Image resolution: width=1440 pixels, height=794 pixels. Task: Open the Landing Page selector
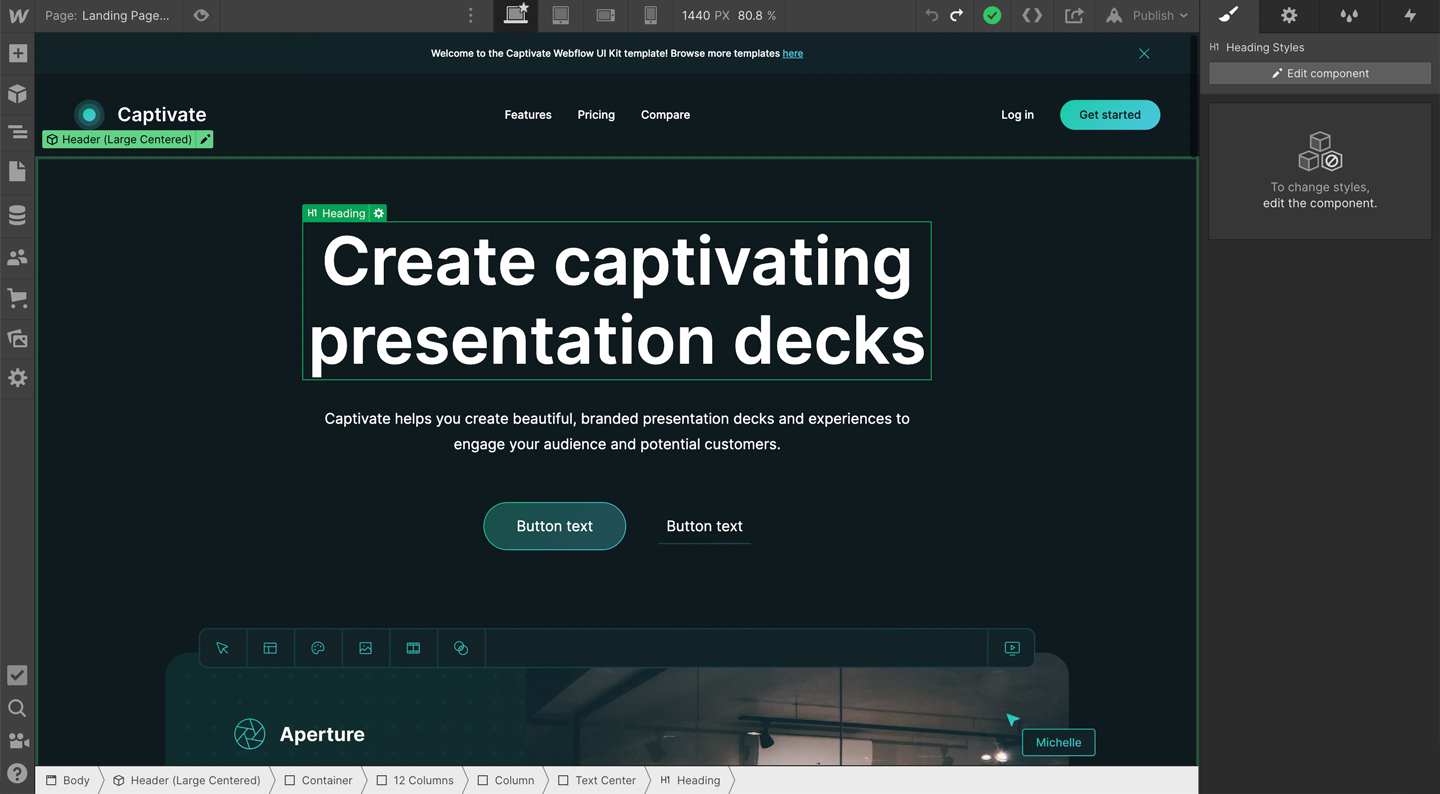point(110,16)
